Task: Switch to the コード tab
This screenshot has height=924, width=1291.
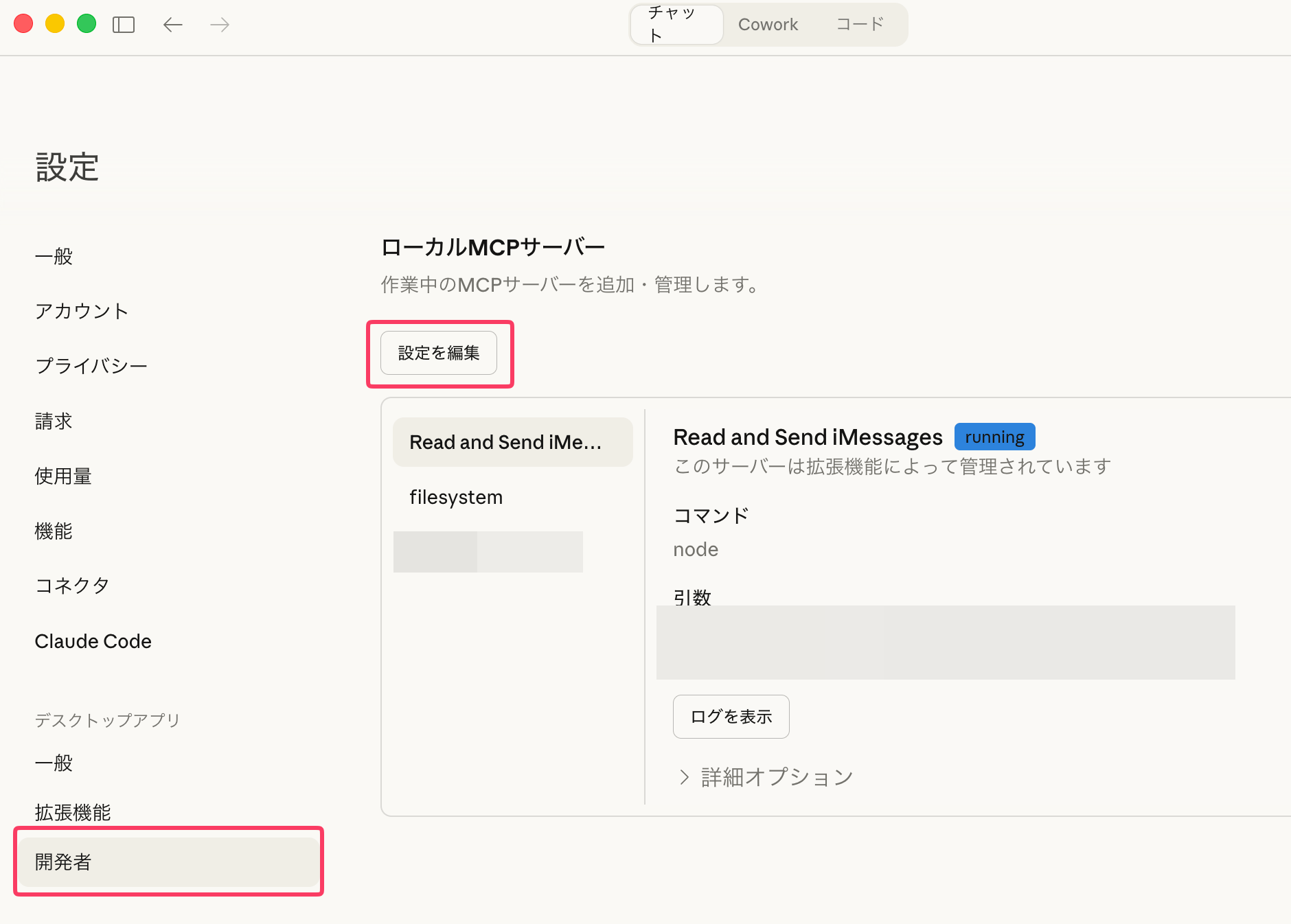Action: [x=860, y=24]
